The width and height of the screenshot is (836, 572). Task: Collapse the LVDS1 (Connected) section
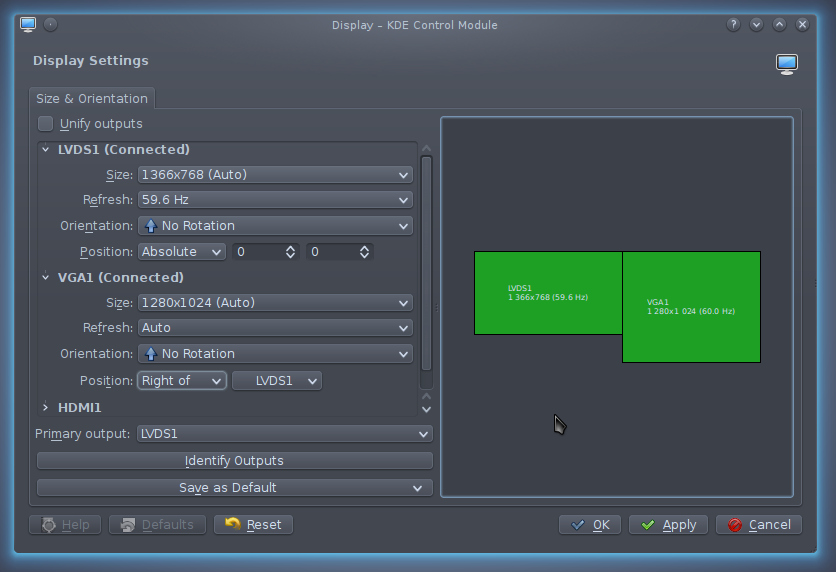coord(45,150)
